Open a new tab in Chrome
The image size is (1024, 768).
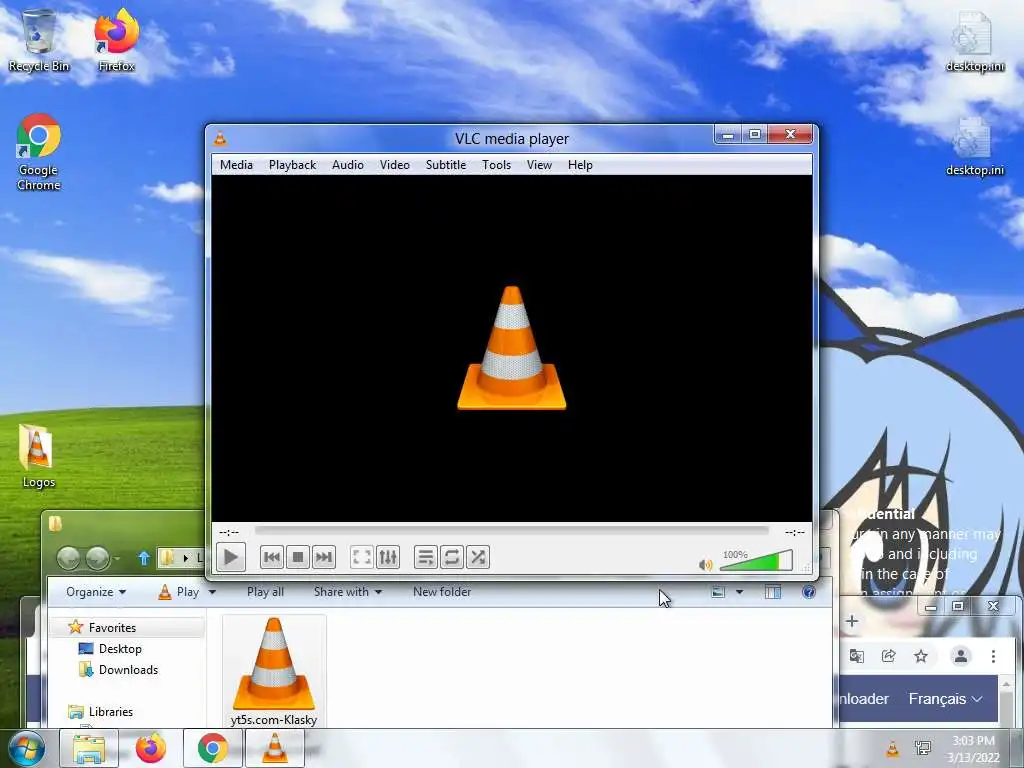(x=852, y=621)
